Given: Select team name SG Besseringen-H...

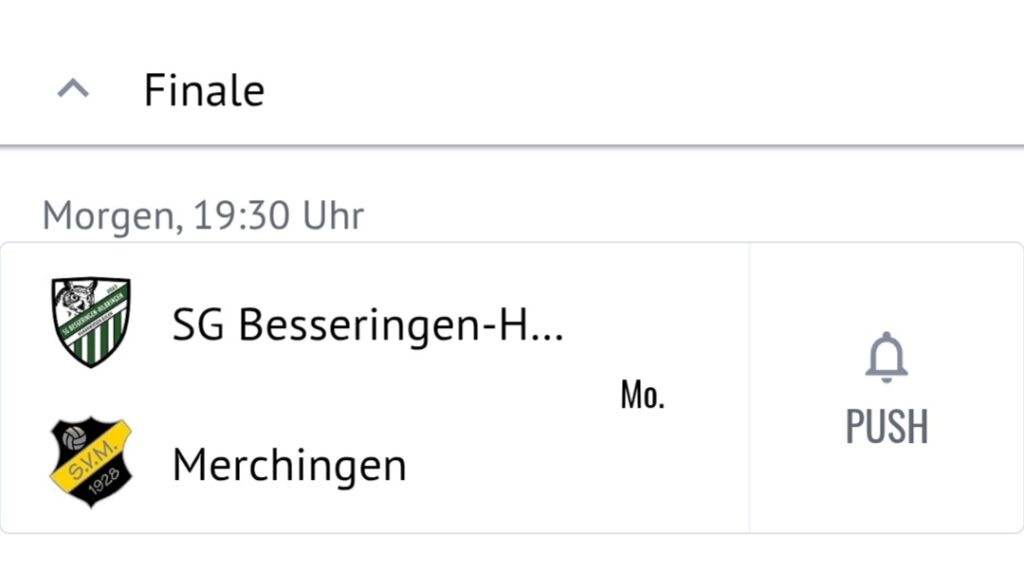Looking at the screenshot, I should tap(368, 325).
